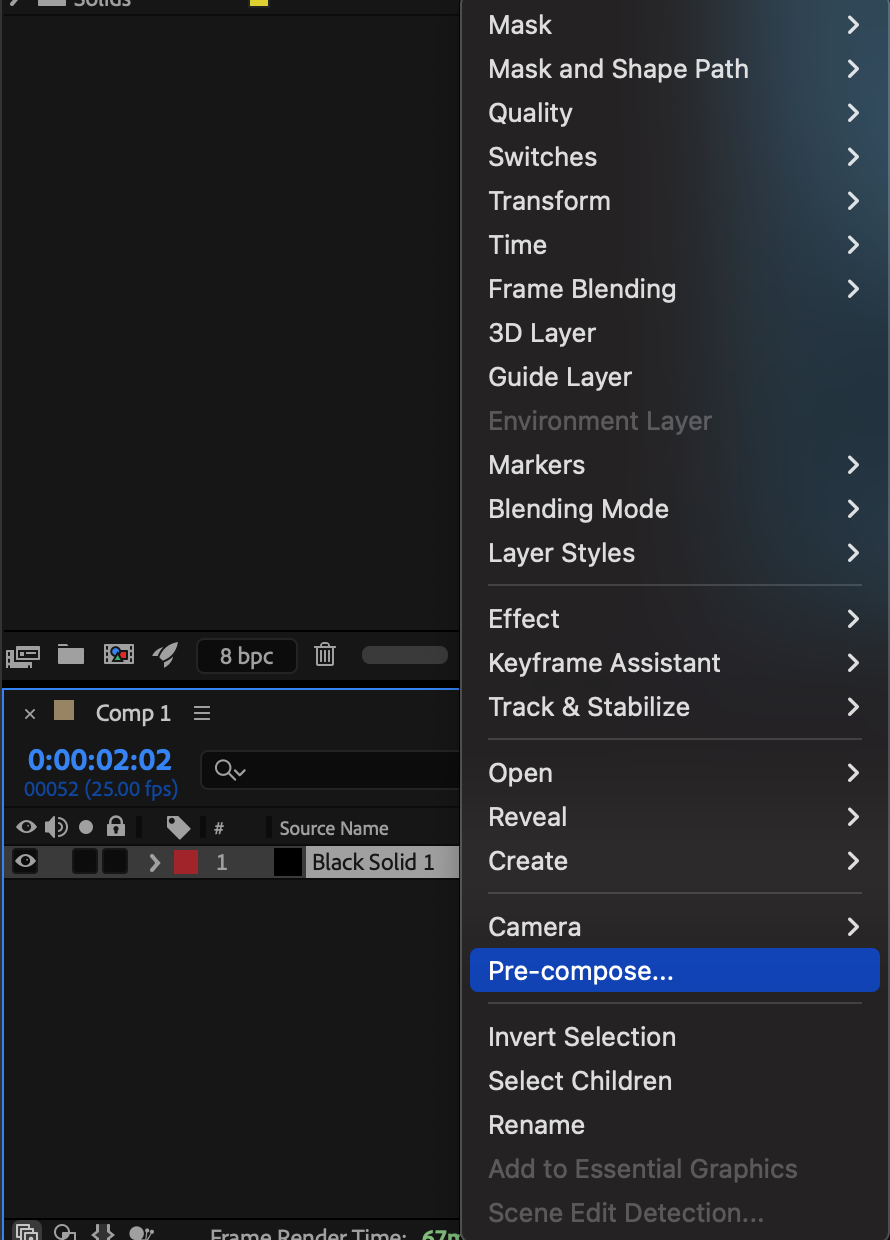The image size is (890, 1240).
Task: Expand the Black Solid 1 layer properties
Action: click(x=154, y=862)
